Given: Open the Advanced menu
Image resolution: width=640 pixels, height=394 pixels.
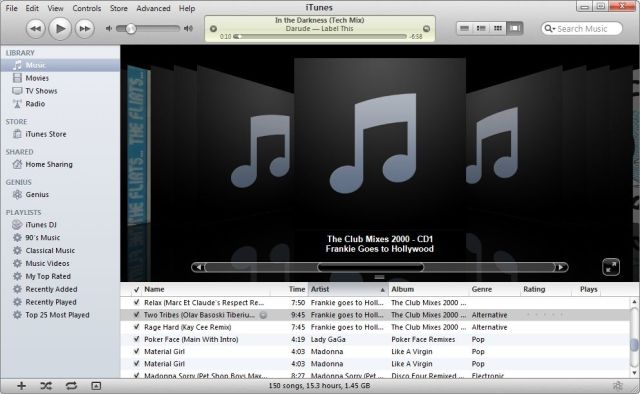Looking at the screenshot, I should [x=153, y=8].
